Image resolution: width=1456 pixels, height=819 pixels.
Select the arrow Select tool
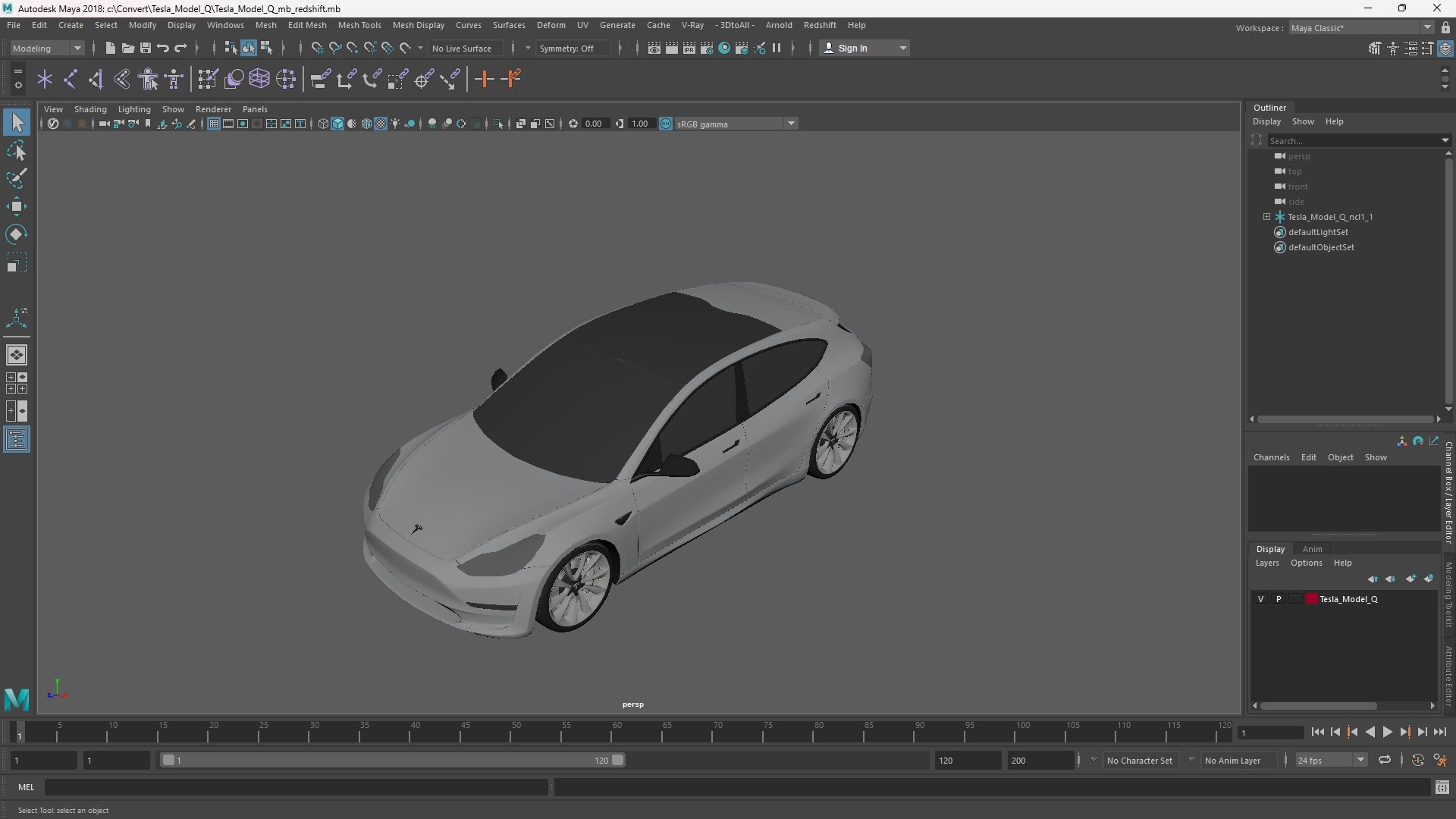(x=17, y=122)
